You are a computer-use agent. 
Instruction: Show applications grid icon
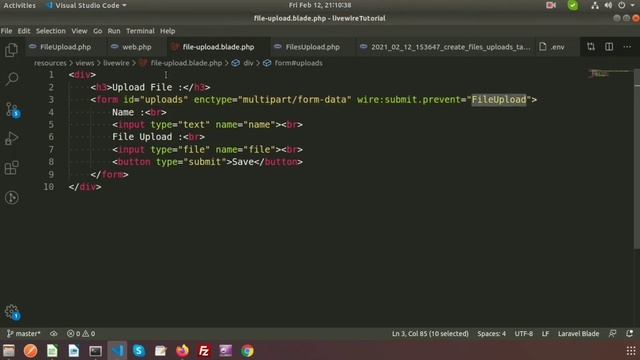click(x=631, y=351)
